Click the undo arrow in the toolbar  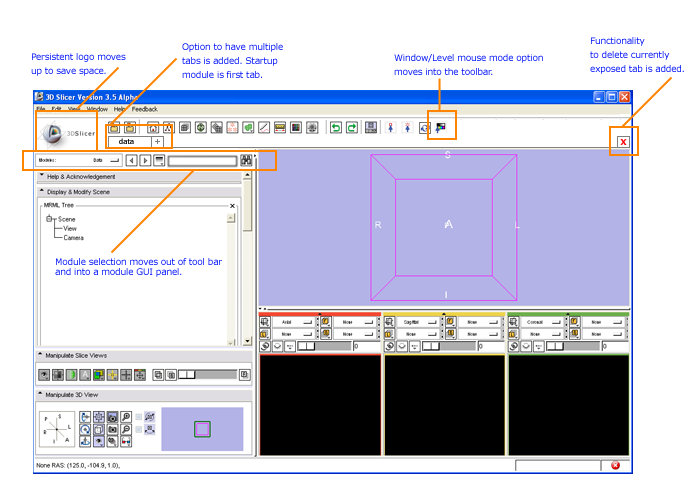(336, 128)
